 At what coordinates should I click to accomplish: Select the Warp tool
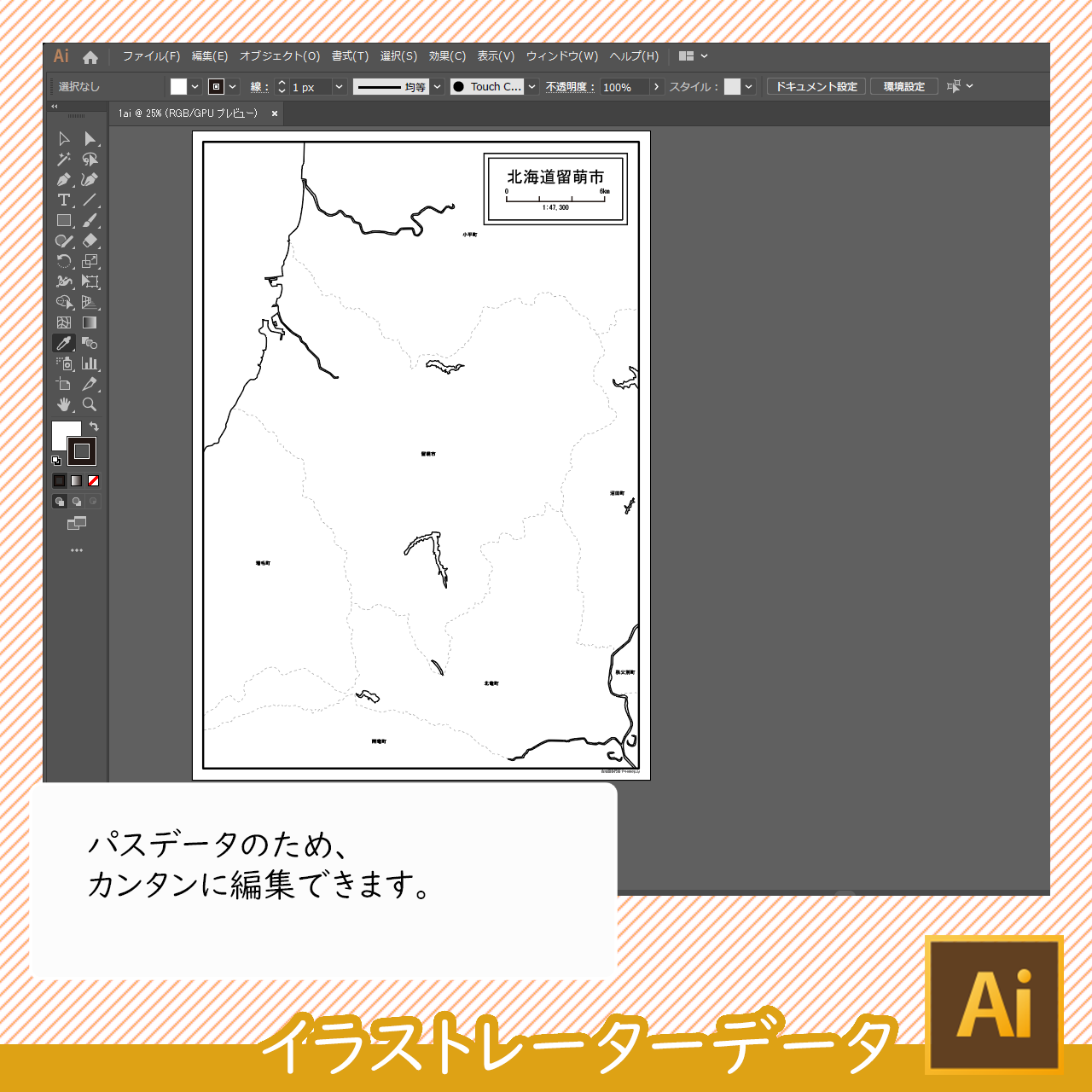pos(64,282)
